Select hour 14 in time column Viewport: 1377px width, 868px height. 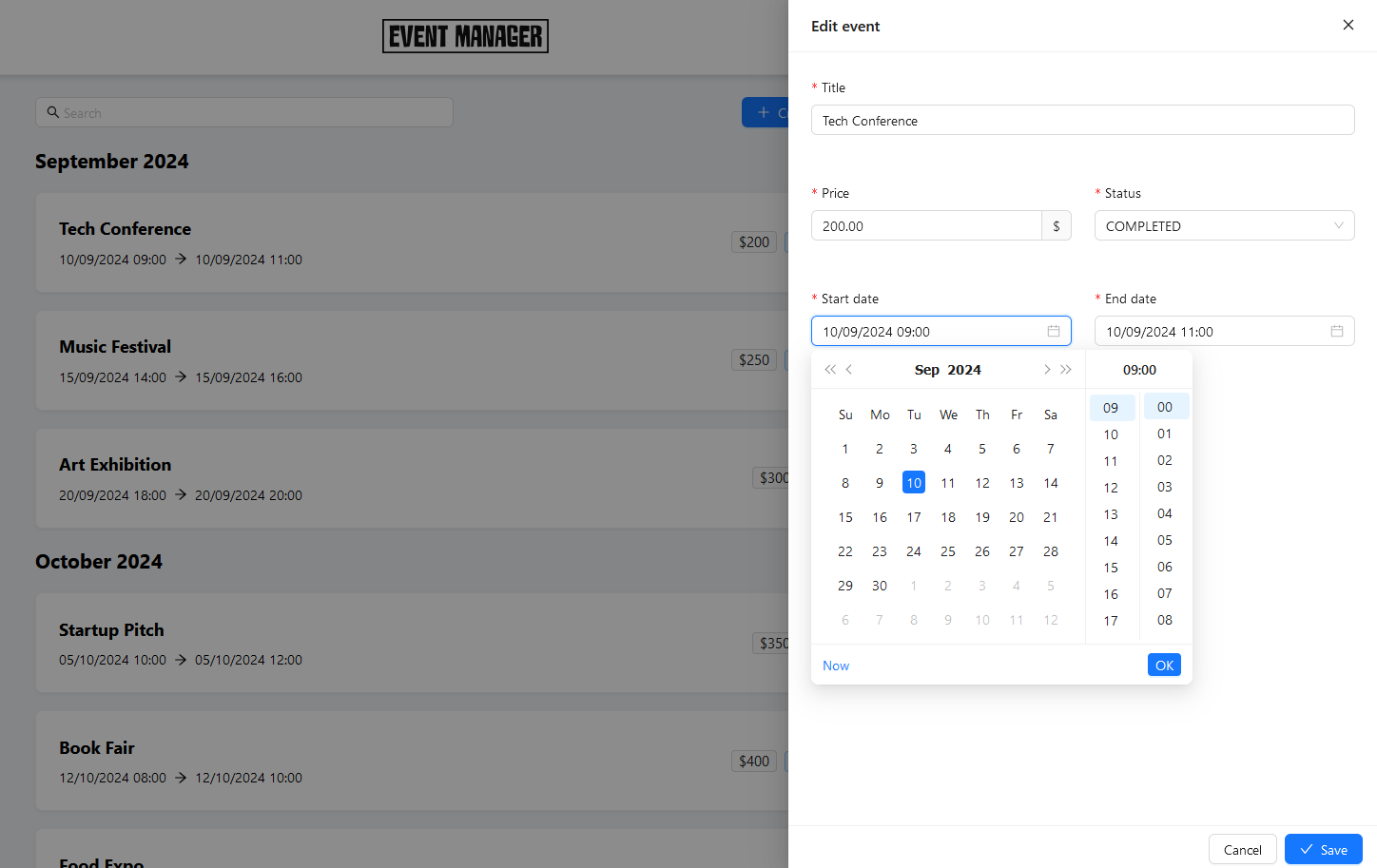[x=1112, y=540]
